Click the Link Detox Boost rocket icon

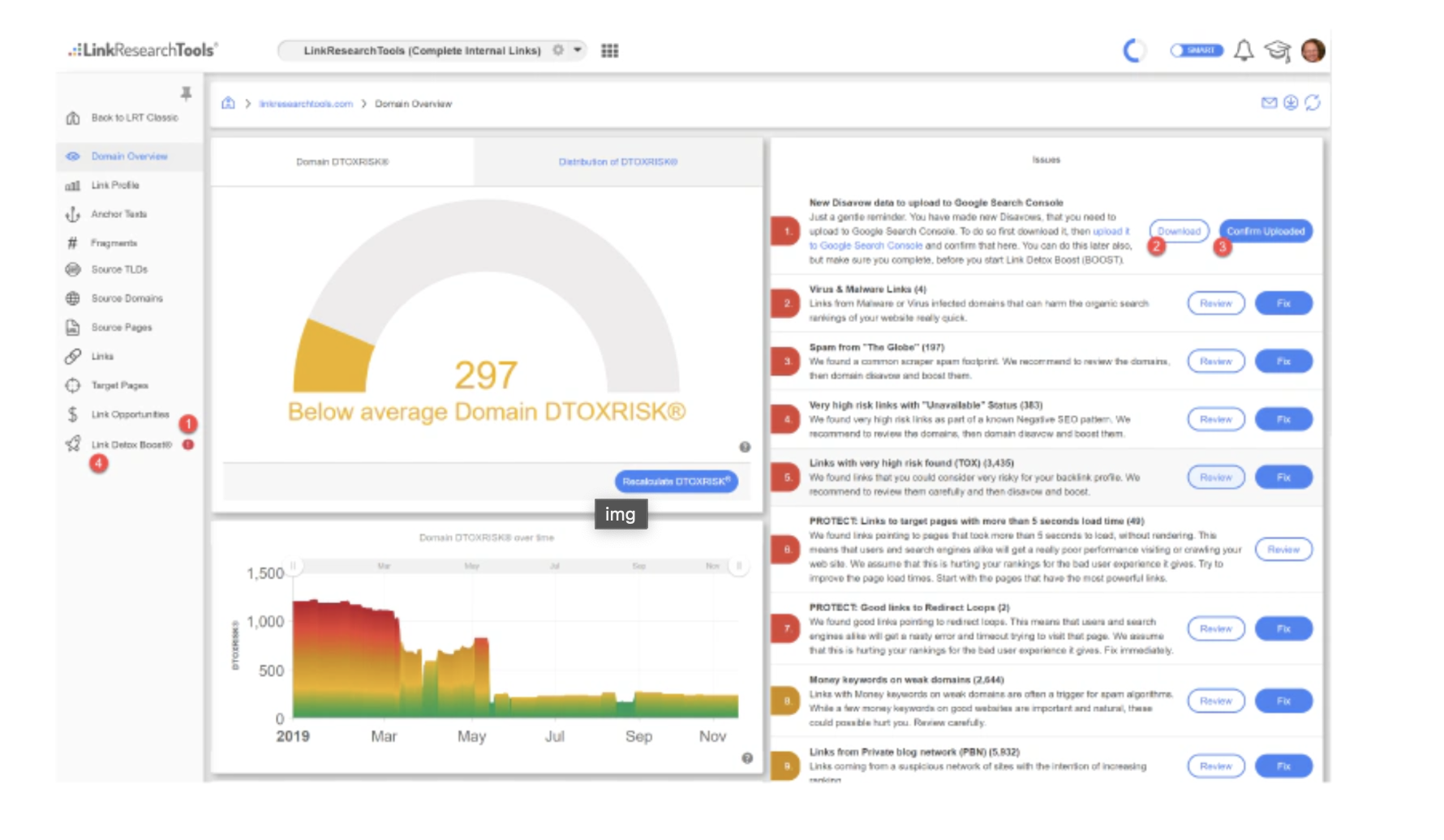click(73, 444)
